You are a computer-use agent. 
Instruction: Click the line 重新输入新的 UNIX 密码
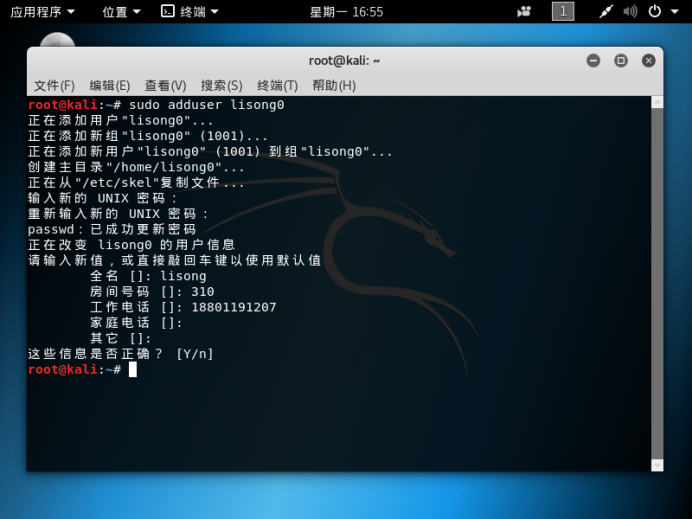tap(118, 214)
